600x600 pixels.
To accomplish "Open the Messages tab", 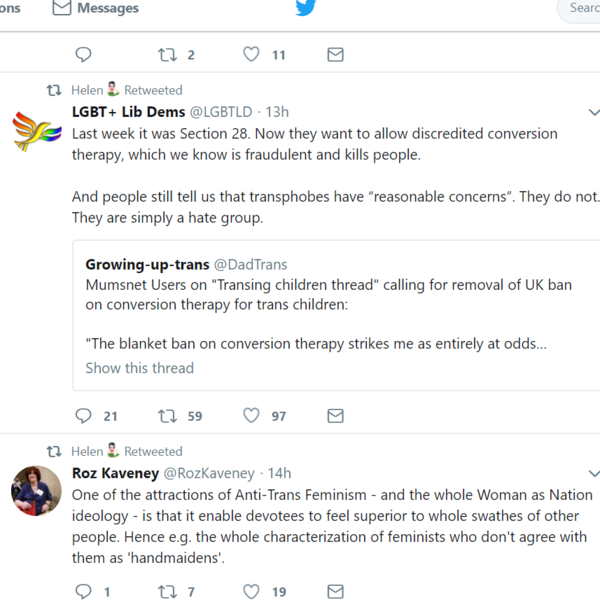I will [96, 8].
